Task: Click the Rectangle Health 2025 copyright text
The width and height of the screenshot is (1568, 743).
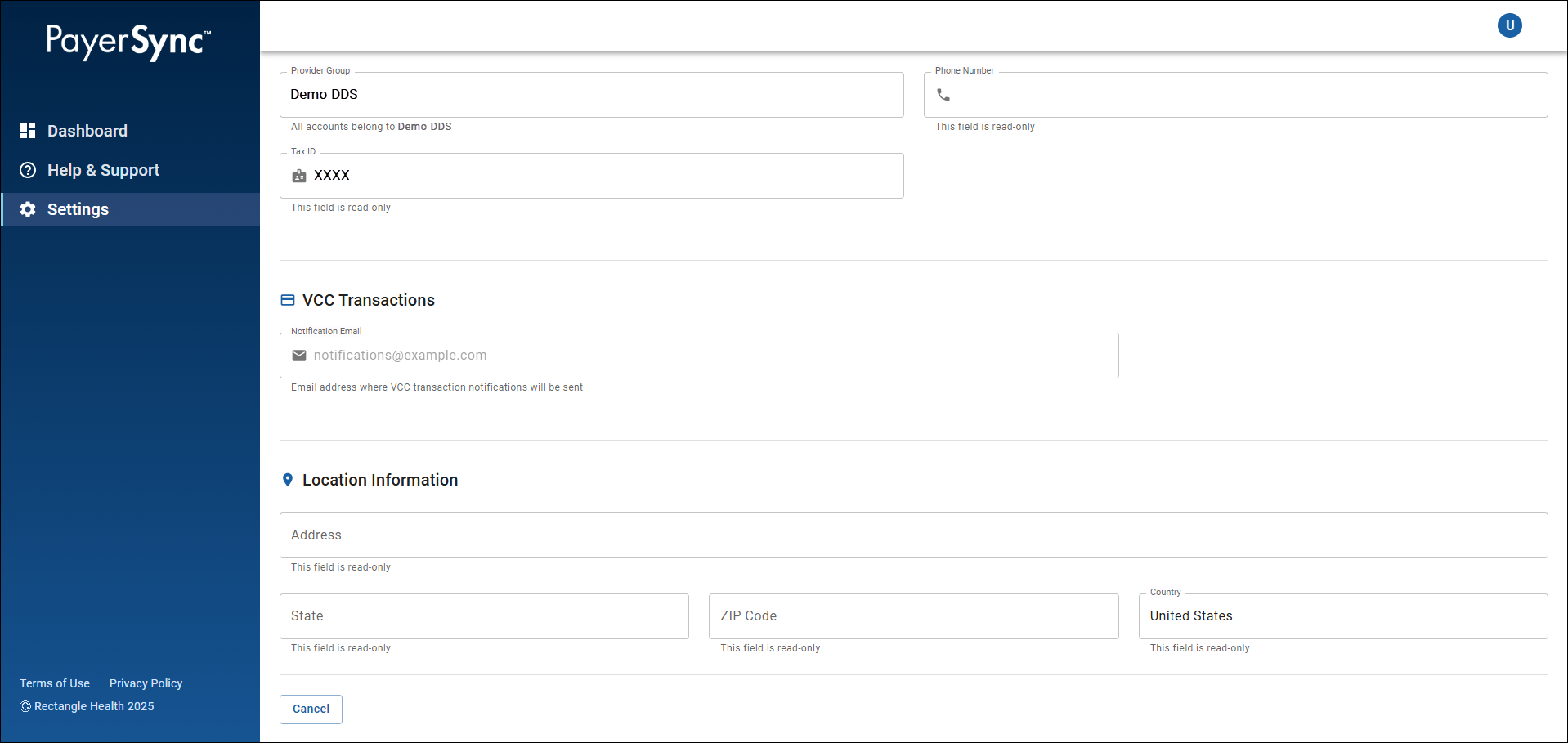Action: 87,706
